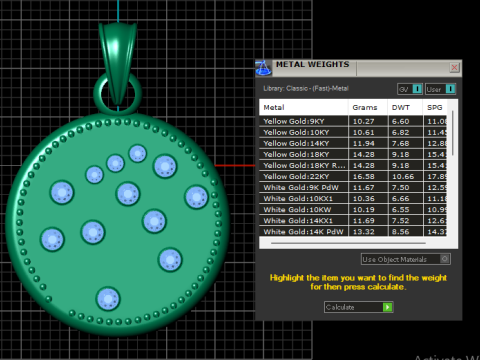Select the Yellow Gold:18KY row

click(353, 154)
